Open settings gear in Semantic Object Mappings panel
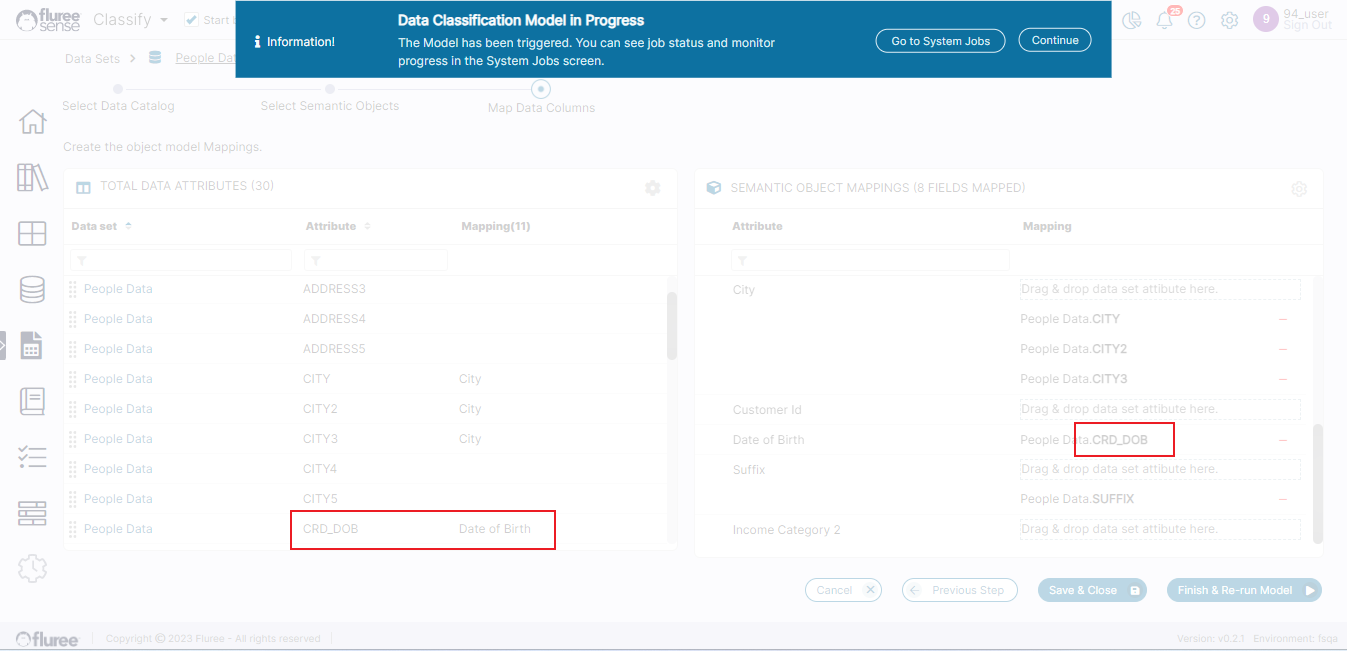 pos(1299,189)
